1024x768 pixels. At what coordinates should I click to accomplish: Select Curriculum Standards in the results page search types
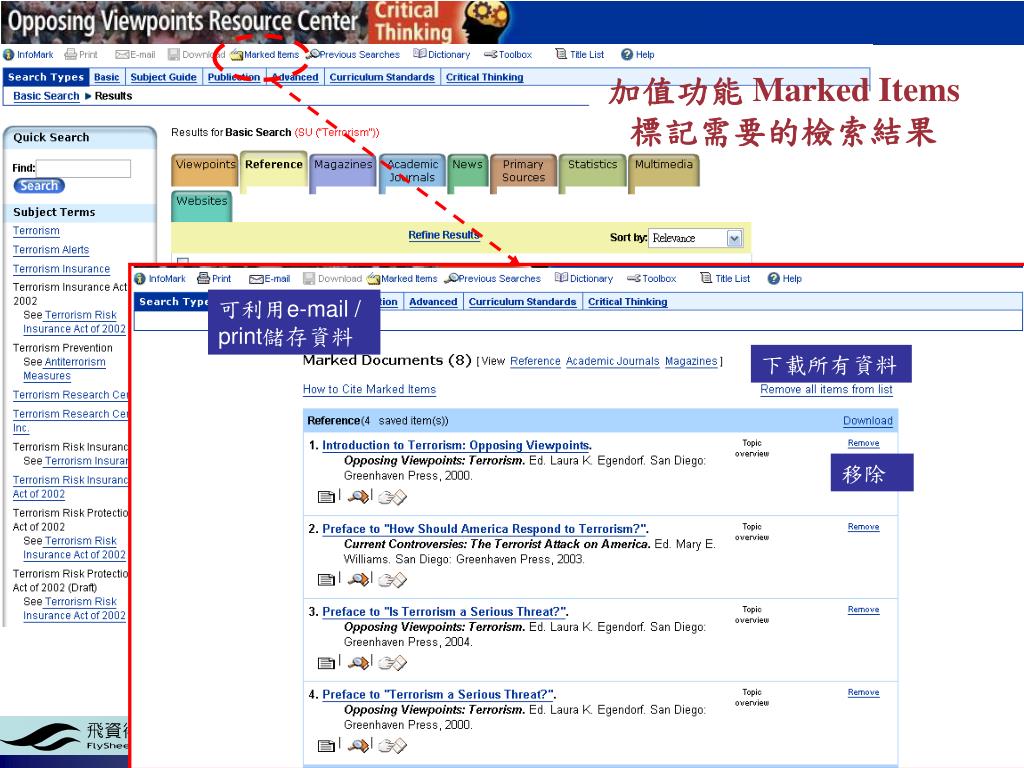coord(382,77)
